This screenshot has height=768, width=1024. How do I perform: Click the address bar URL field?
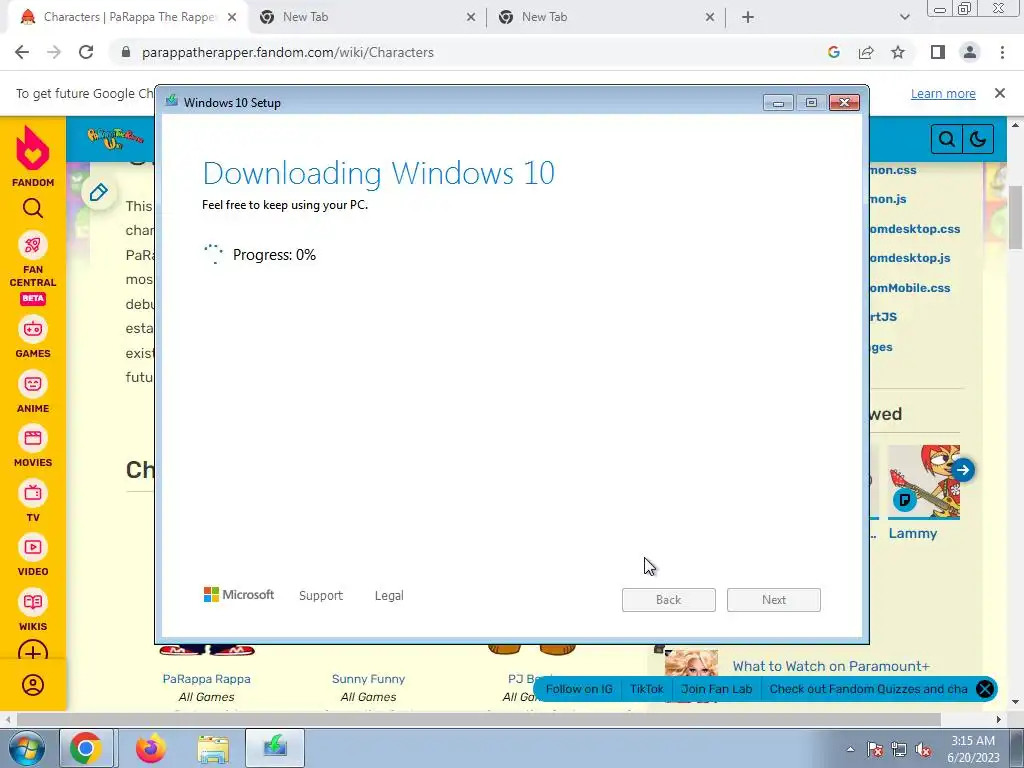(470, 52)
